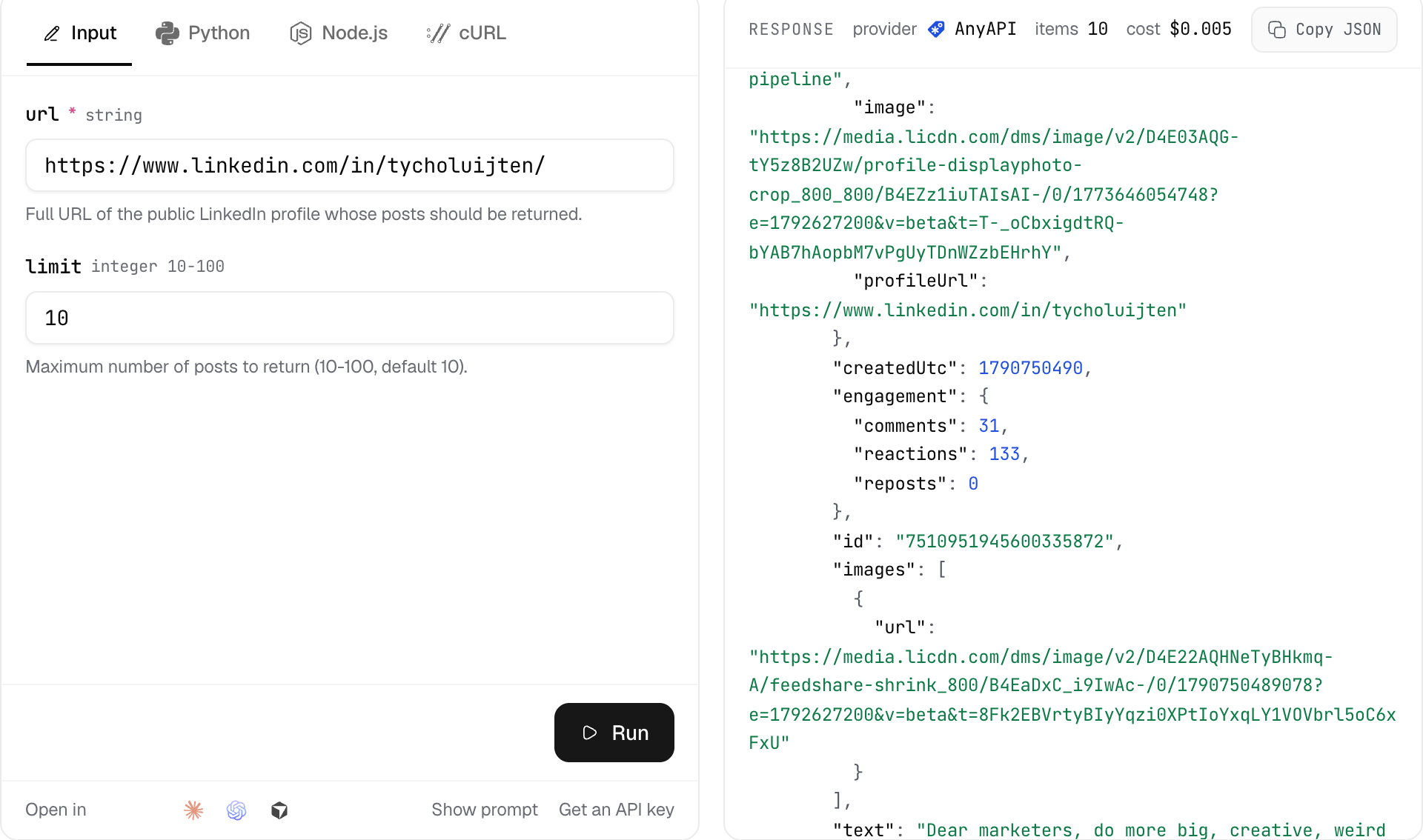The image size is (1423, 840).
Task: Click the profileUrl value in the response
Action: click(x=967, y=310)
